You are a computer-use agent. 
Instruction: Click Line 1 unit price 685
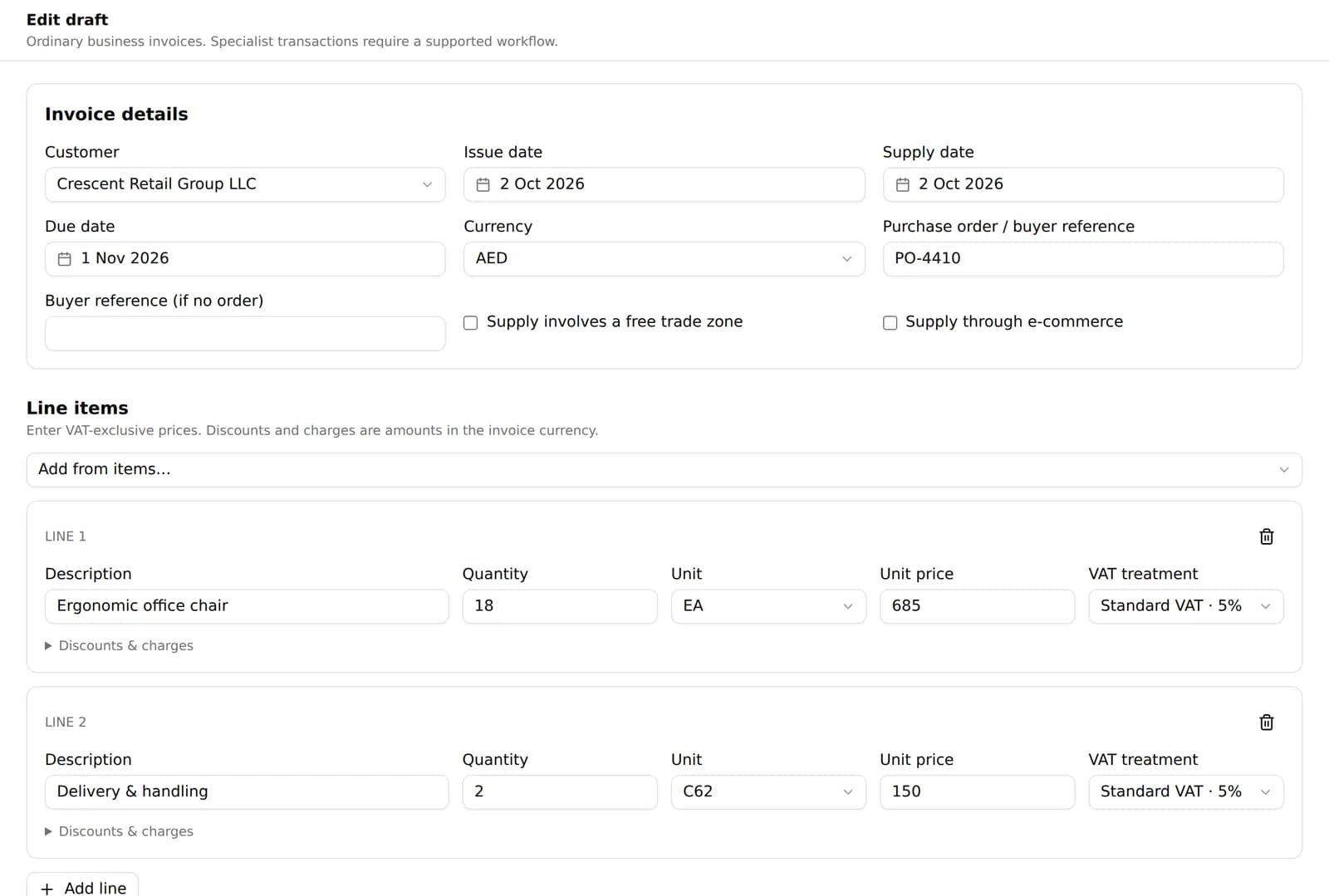pos(977,606)
